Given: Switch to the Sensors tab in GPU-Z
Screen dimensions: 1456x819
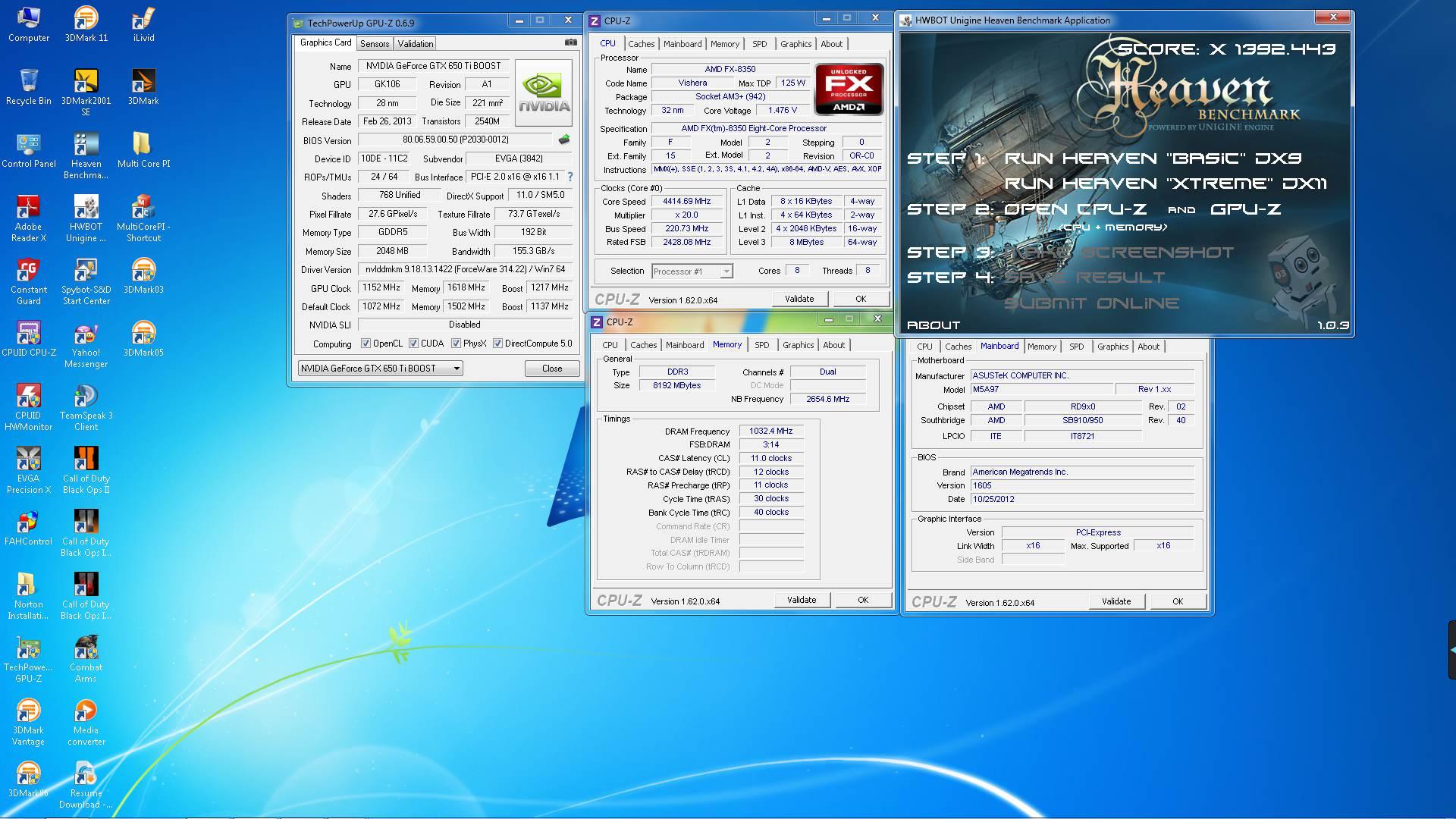Looking at the screenshot, I should [x=375, y=44].
